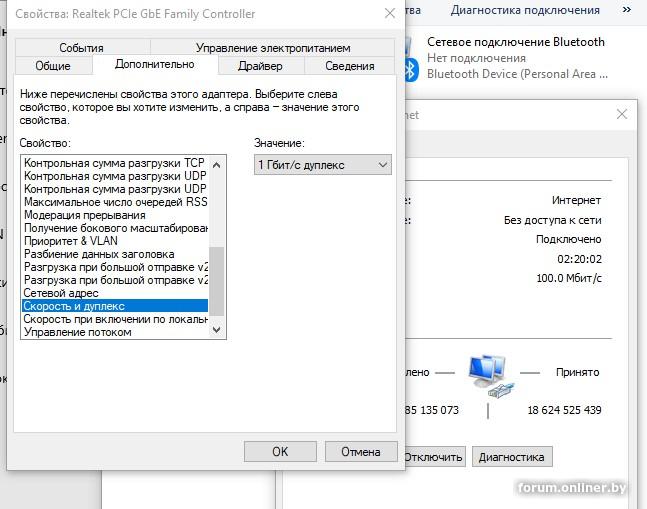This screenshot has width=647, height=509.
Task: Click the property list scroll down arrow
Action: click(x=217, y=330)
